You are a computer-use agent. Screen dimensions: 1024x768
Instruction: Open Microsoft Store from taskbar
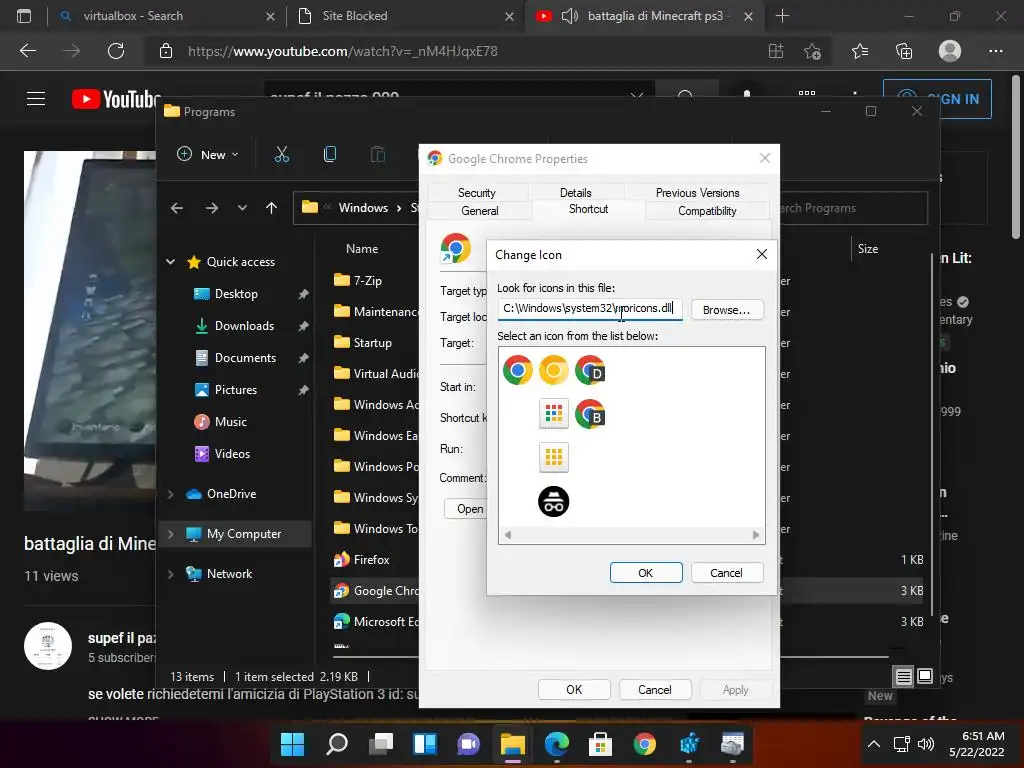coord(600,744)
